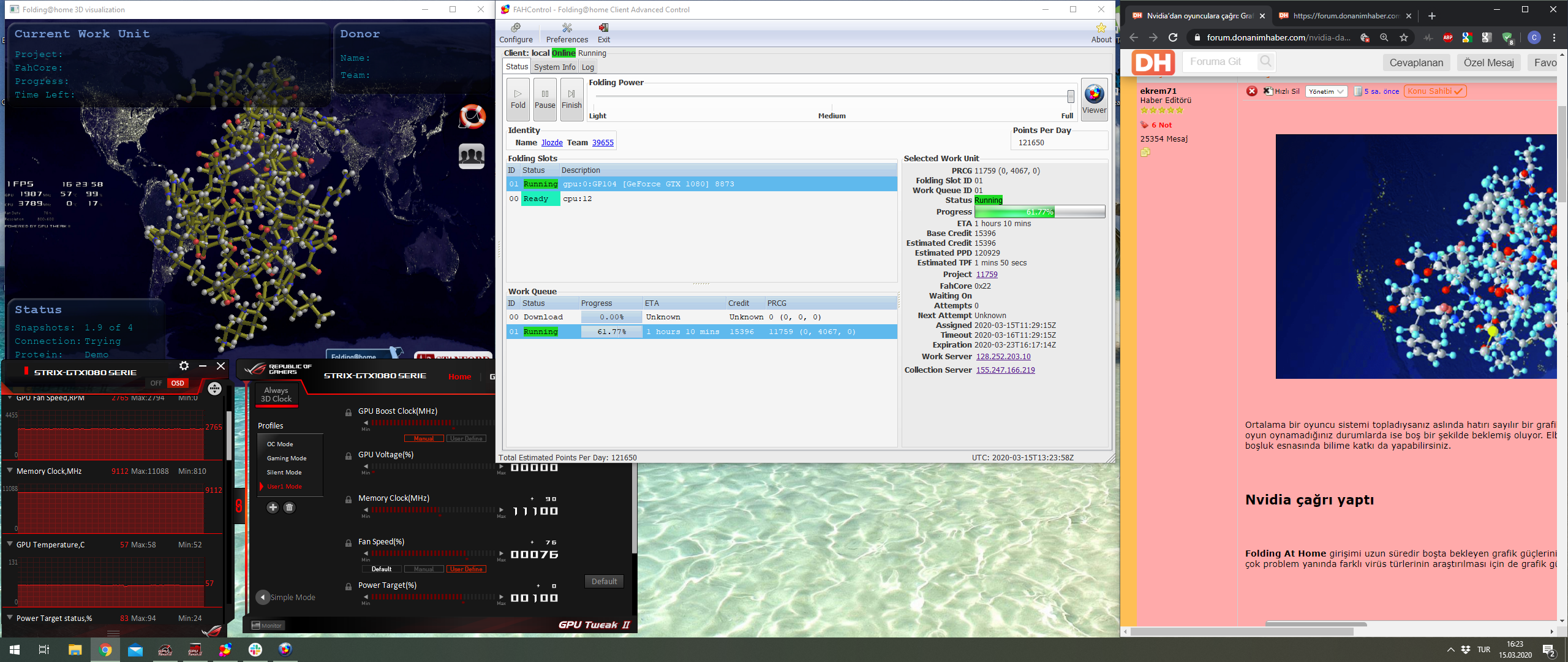
Task: Reload the browser page
Action: click(x=1173, y=37)
